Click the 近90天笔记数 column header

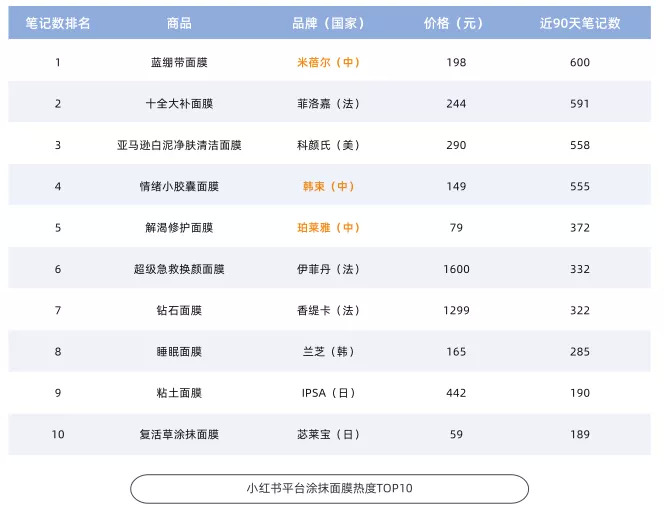click(x=579, y=23)
